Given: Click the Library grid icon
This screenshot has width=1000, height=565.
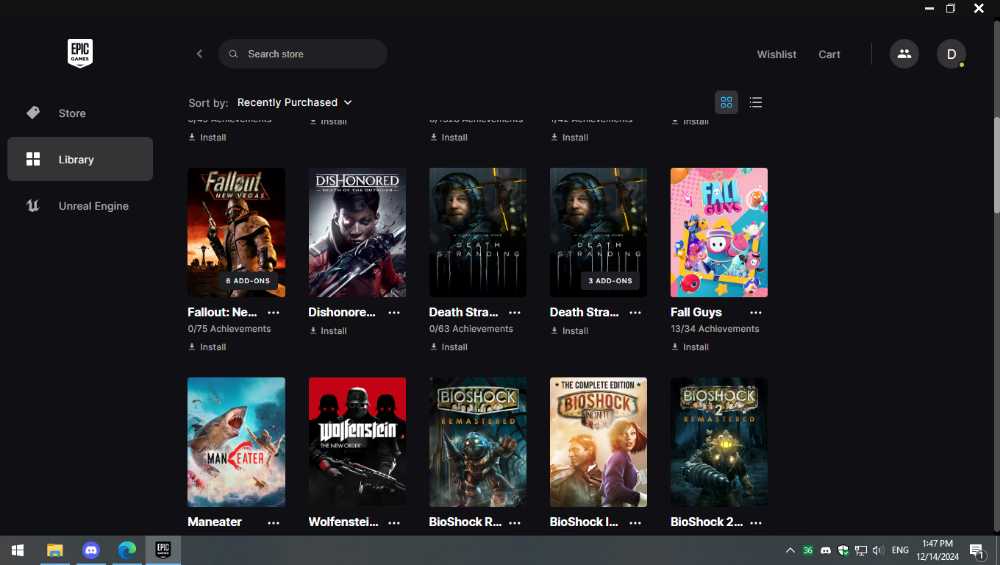Looking at the screenshot, I should click(x=33, y=159).
